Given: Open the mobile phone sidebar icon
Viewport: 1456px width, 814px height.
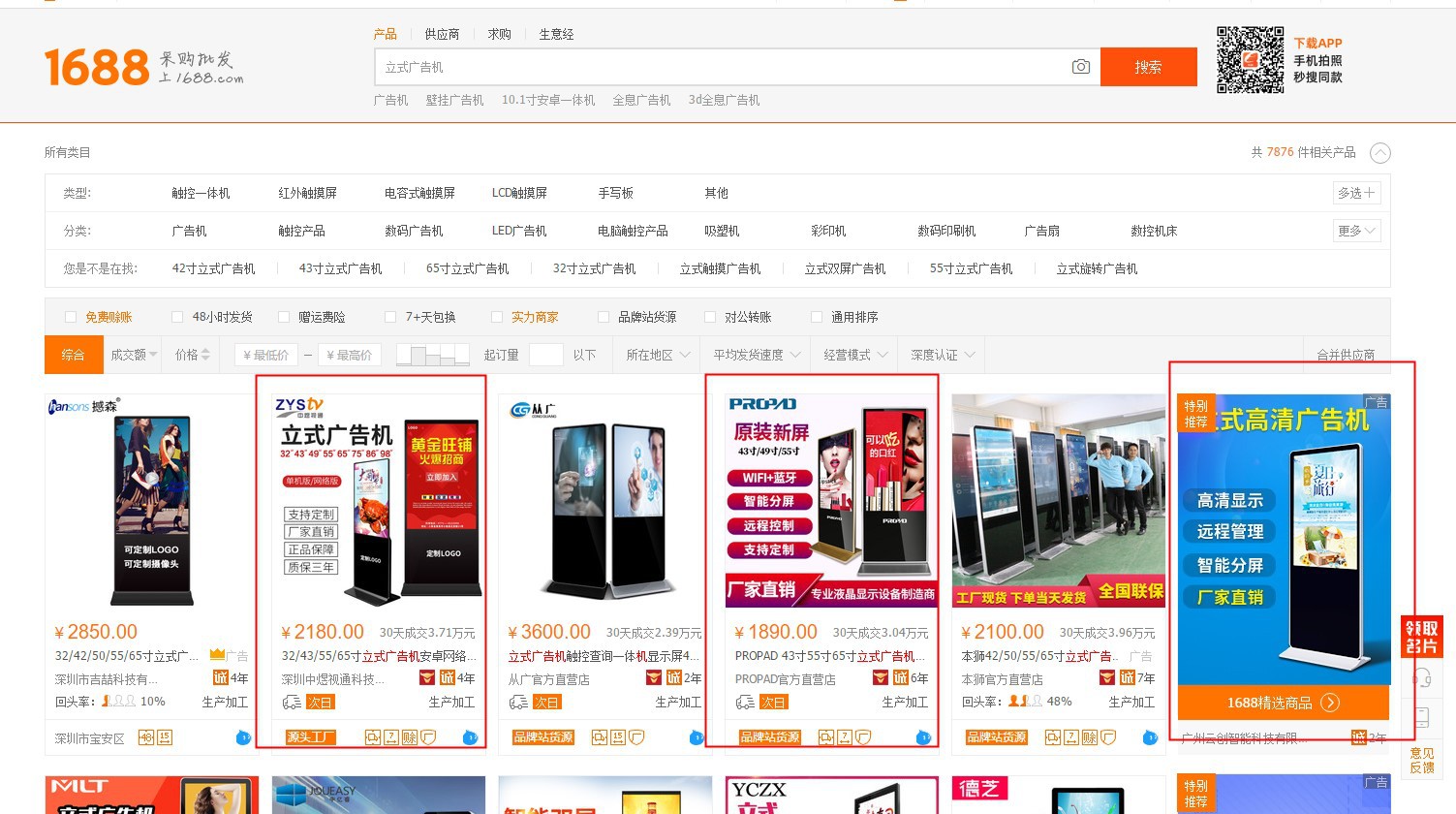Looking at the screenshot, I should click(x=1422, y=718).
